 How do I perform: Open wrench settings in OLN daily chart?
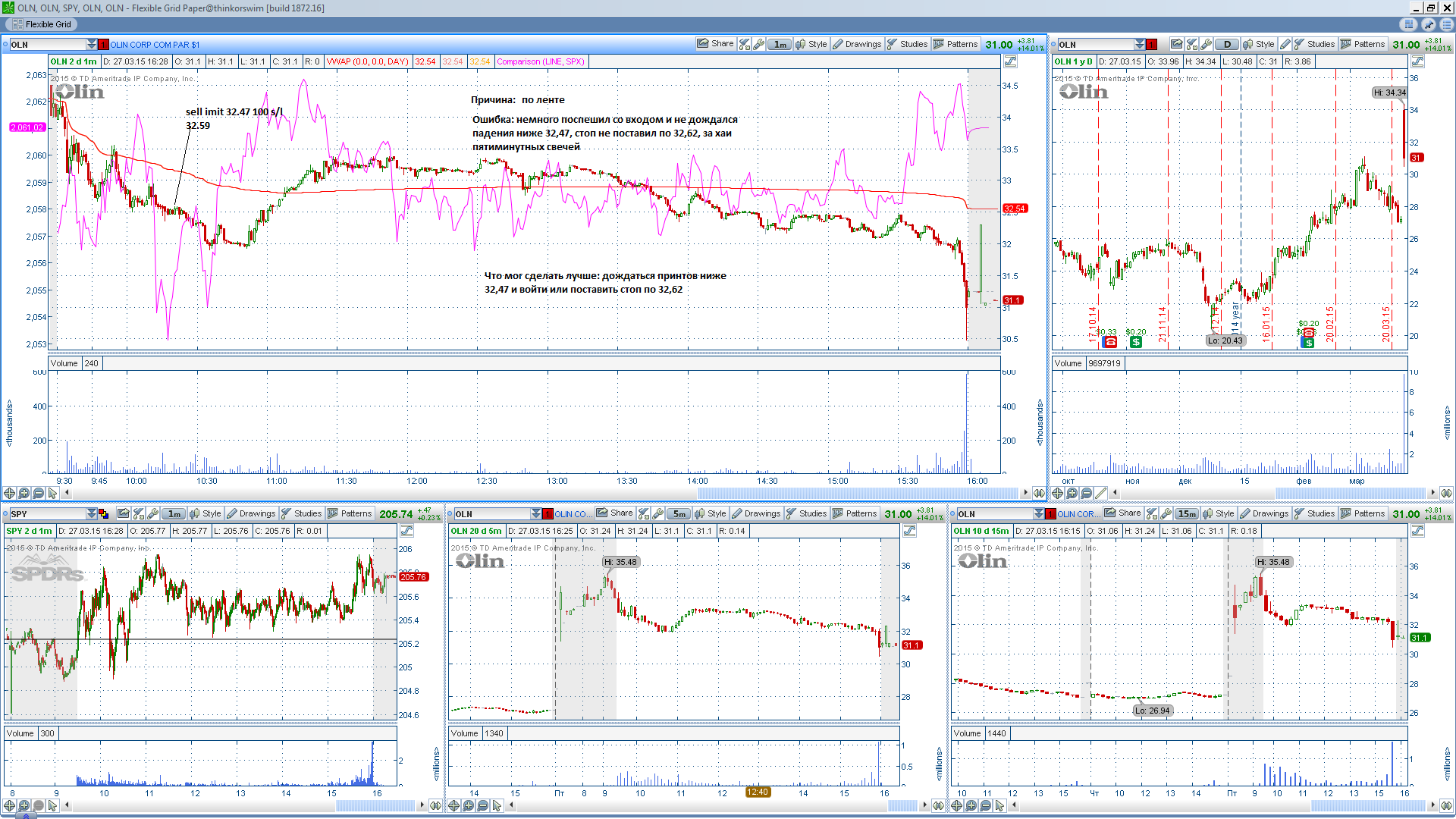1206,44
